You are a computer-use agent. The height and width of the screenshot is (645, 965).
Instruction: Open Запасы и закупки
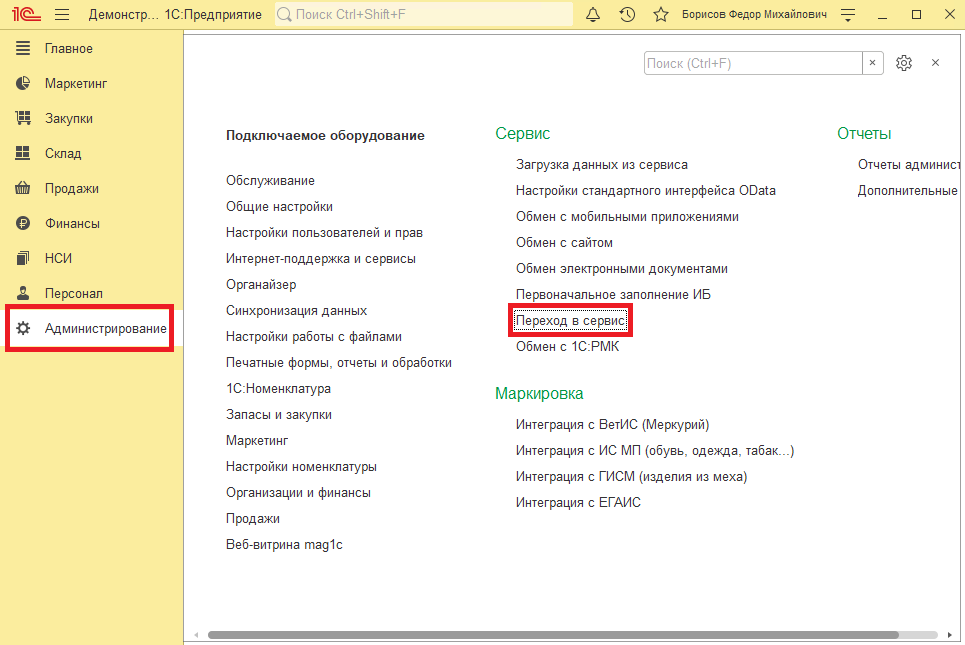point(279,415)
